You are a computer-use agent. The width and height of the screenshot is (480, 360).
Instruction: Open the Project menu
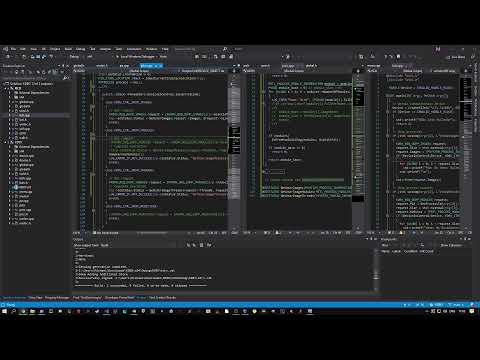(x=55, y=49)
